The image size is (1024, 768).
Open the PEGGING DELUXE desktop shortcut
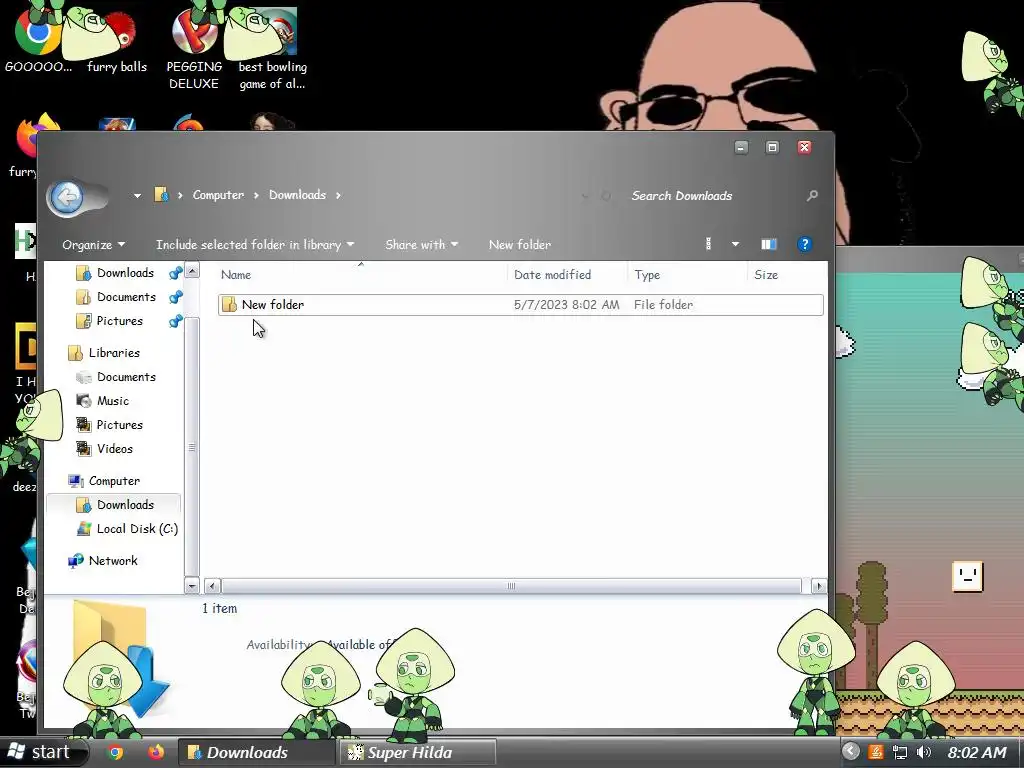coord(194,49)
